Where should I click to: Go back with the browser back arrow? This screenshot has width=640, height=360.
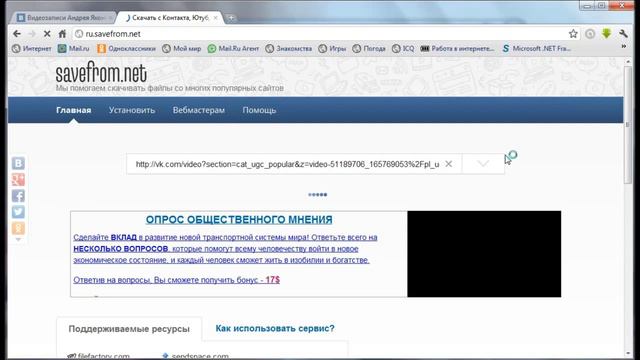[17, 34]
